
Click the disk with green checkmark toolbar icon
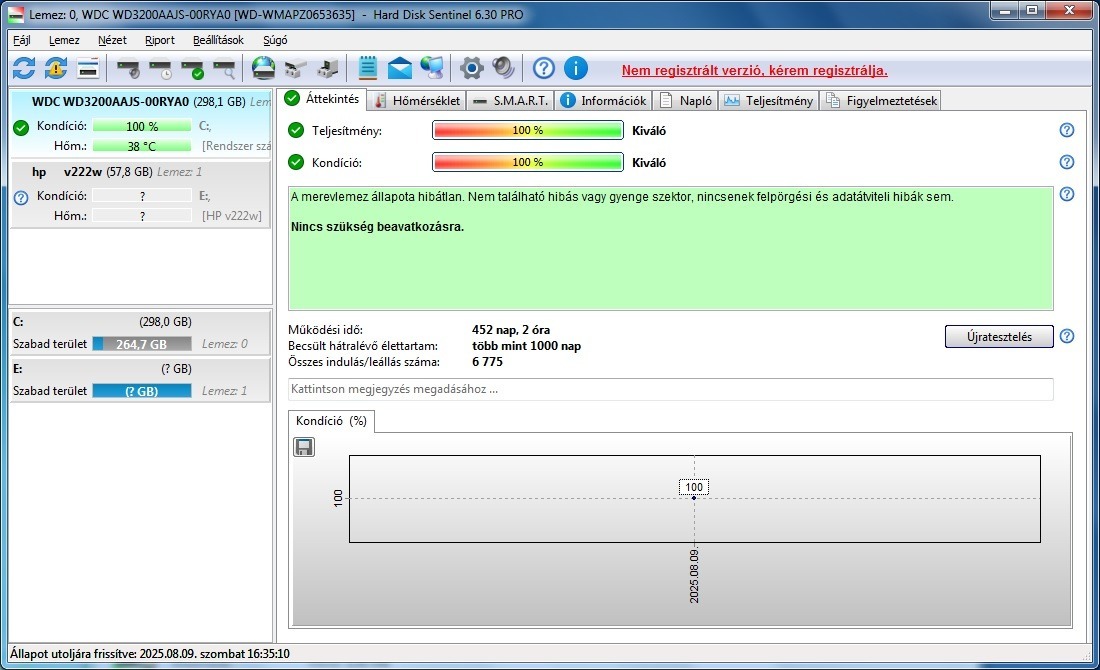coord(192,68)
